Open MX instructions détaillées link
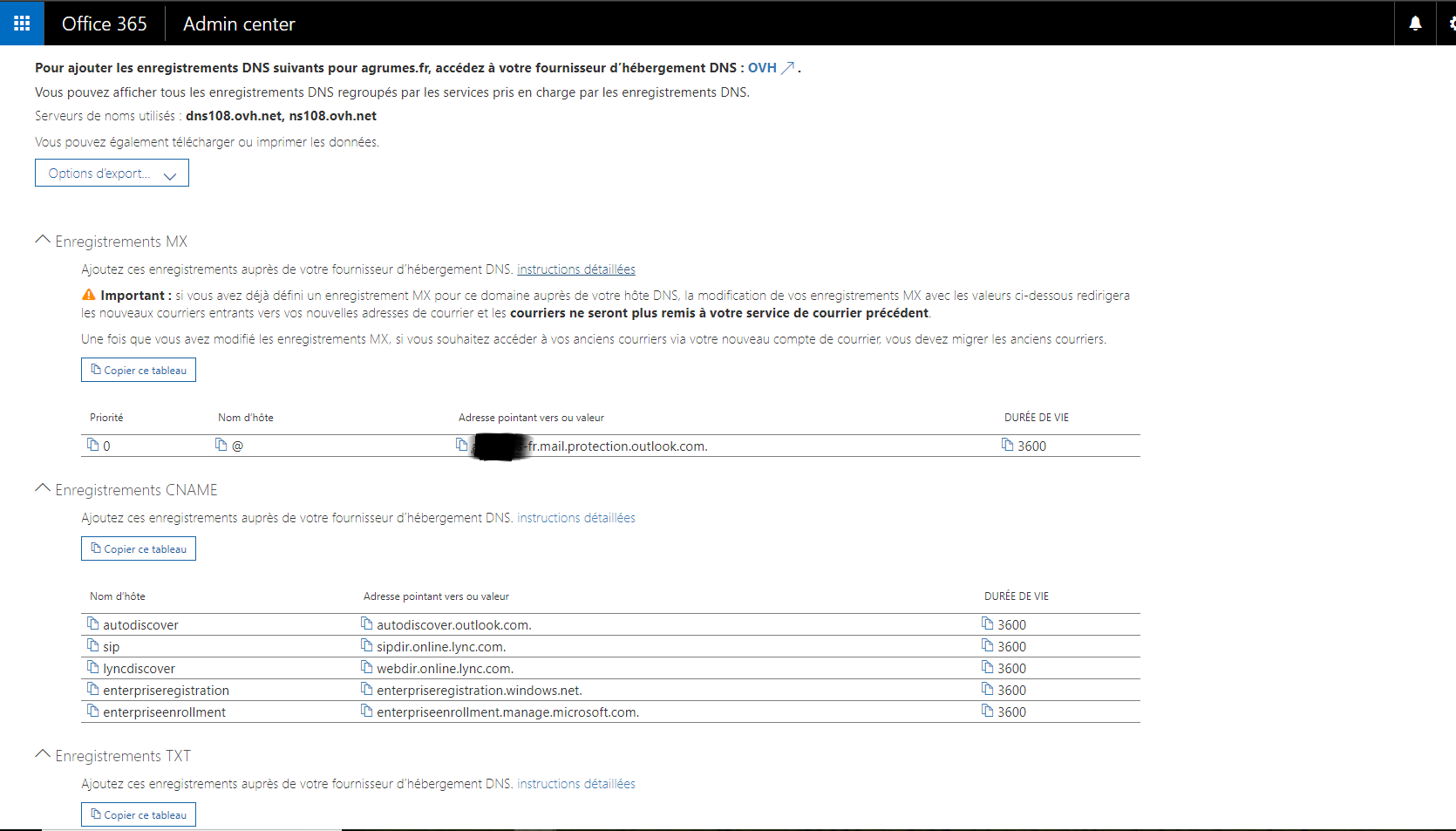1456x831 pixels. [576, 269]
